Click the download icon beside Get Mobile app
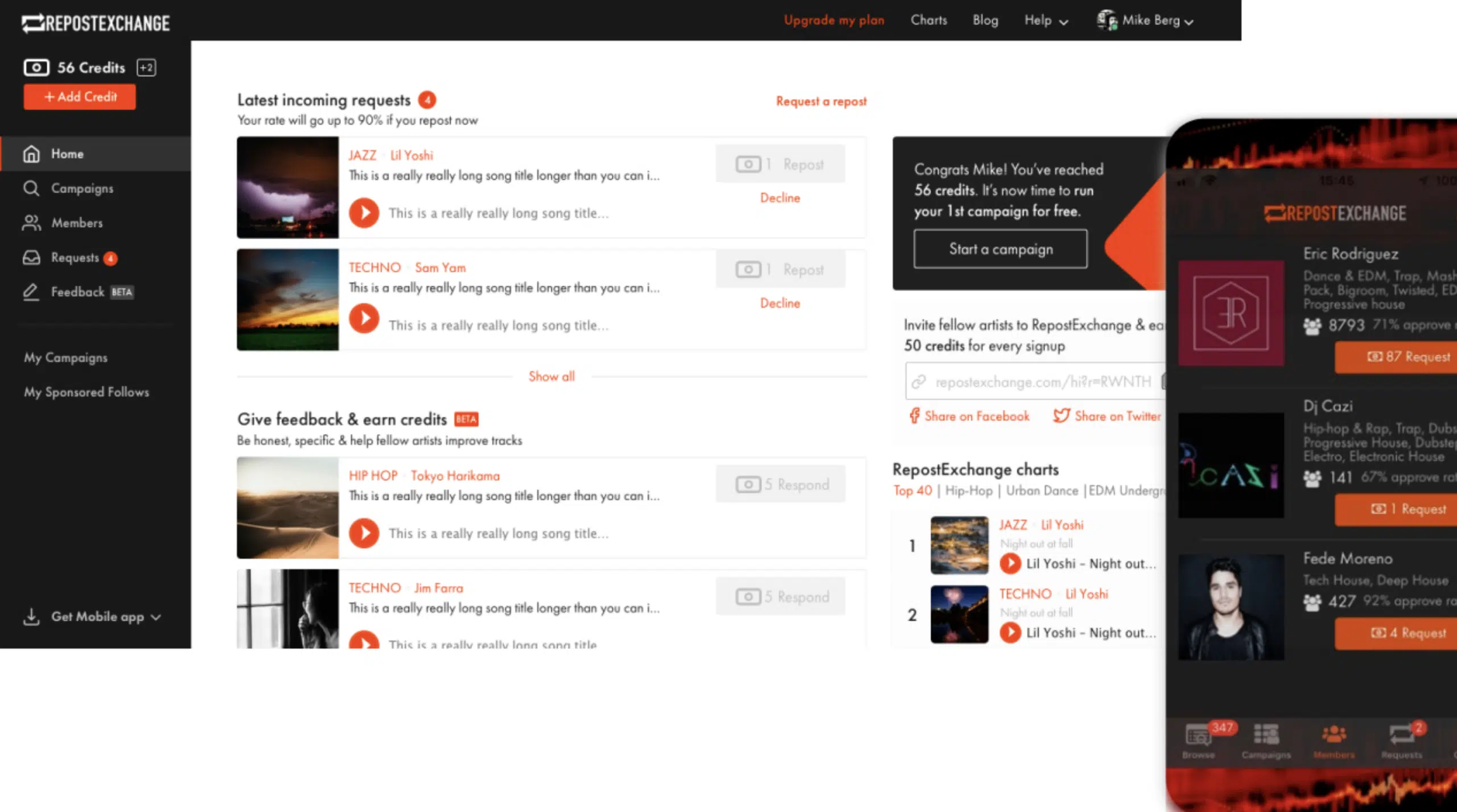 pos(31,617)
